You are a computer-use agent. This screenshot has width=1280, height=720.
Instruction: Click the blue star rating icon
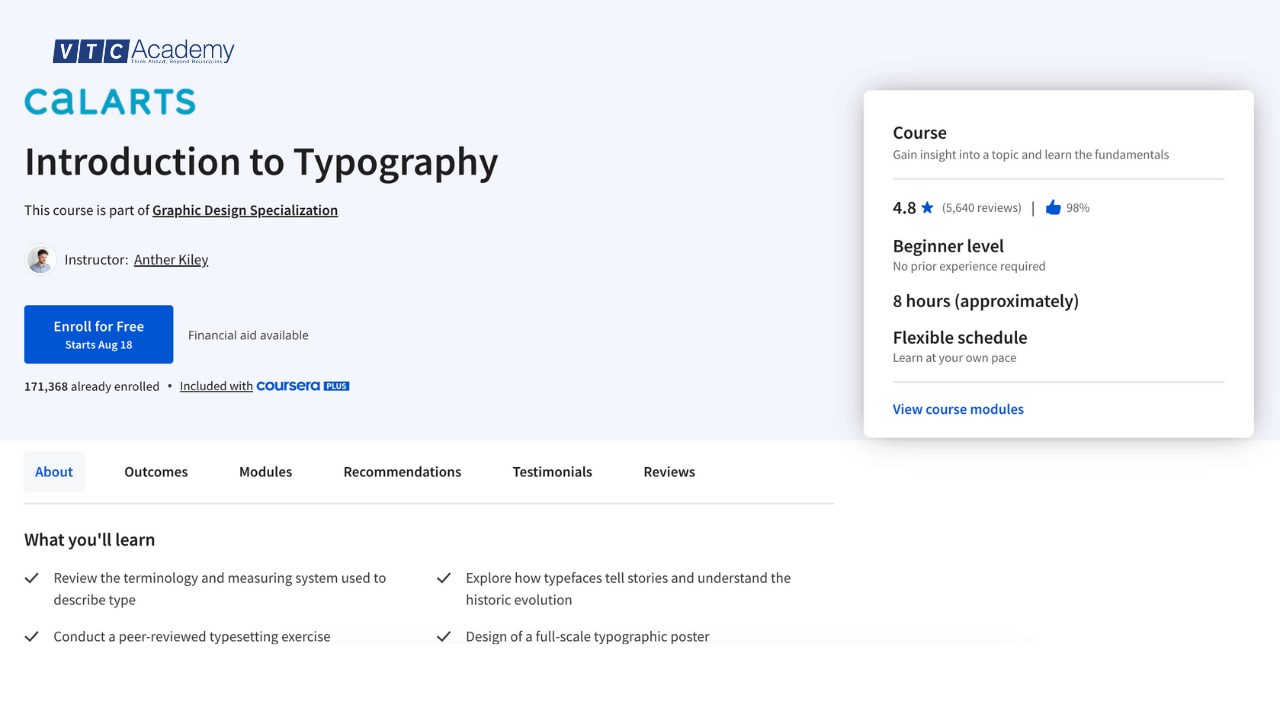click(x=927, y=208)
